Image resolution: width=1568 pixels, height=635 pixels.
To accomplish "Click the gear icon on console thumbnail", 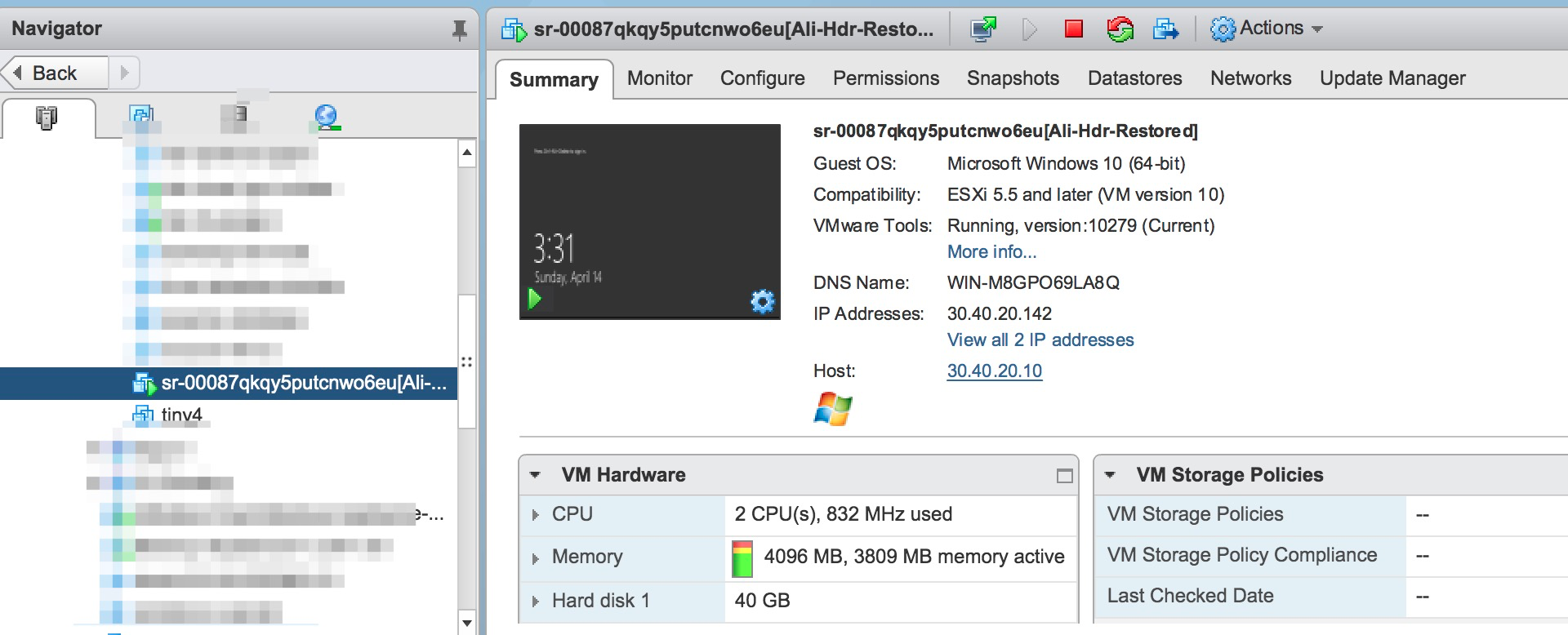I will click(763, 302).
